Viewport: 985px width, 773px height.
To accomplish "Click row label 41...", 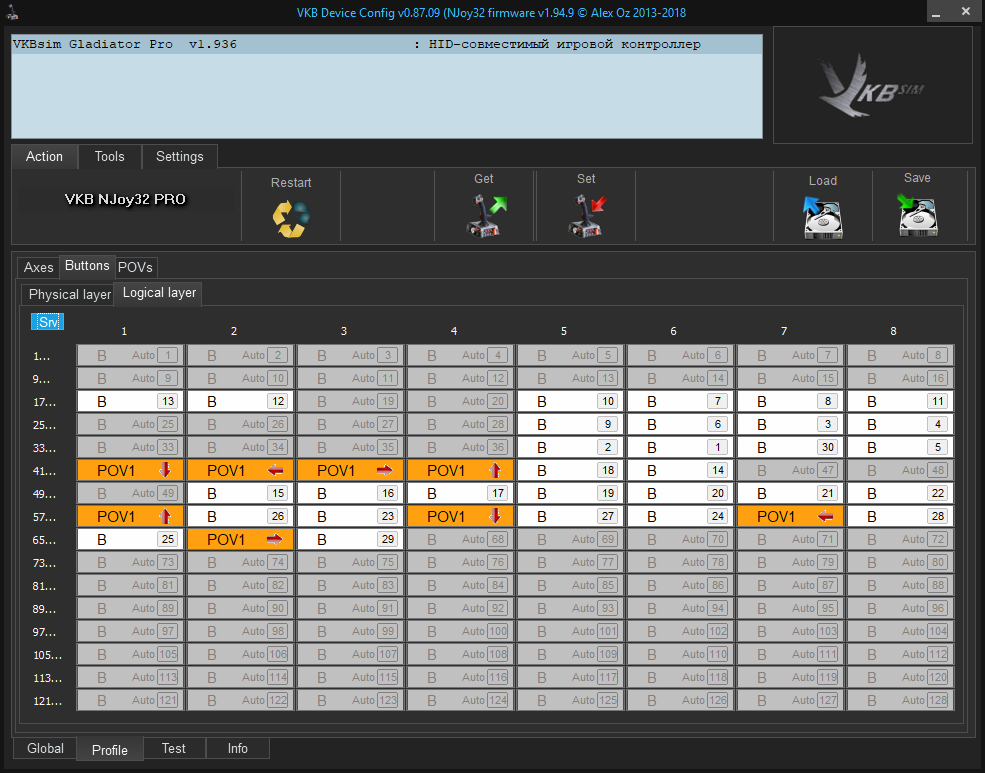I will (x=44, y=471).
